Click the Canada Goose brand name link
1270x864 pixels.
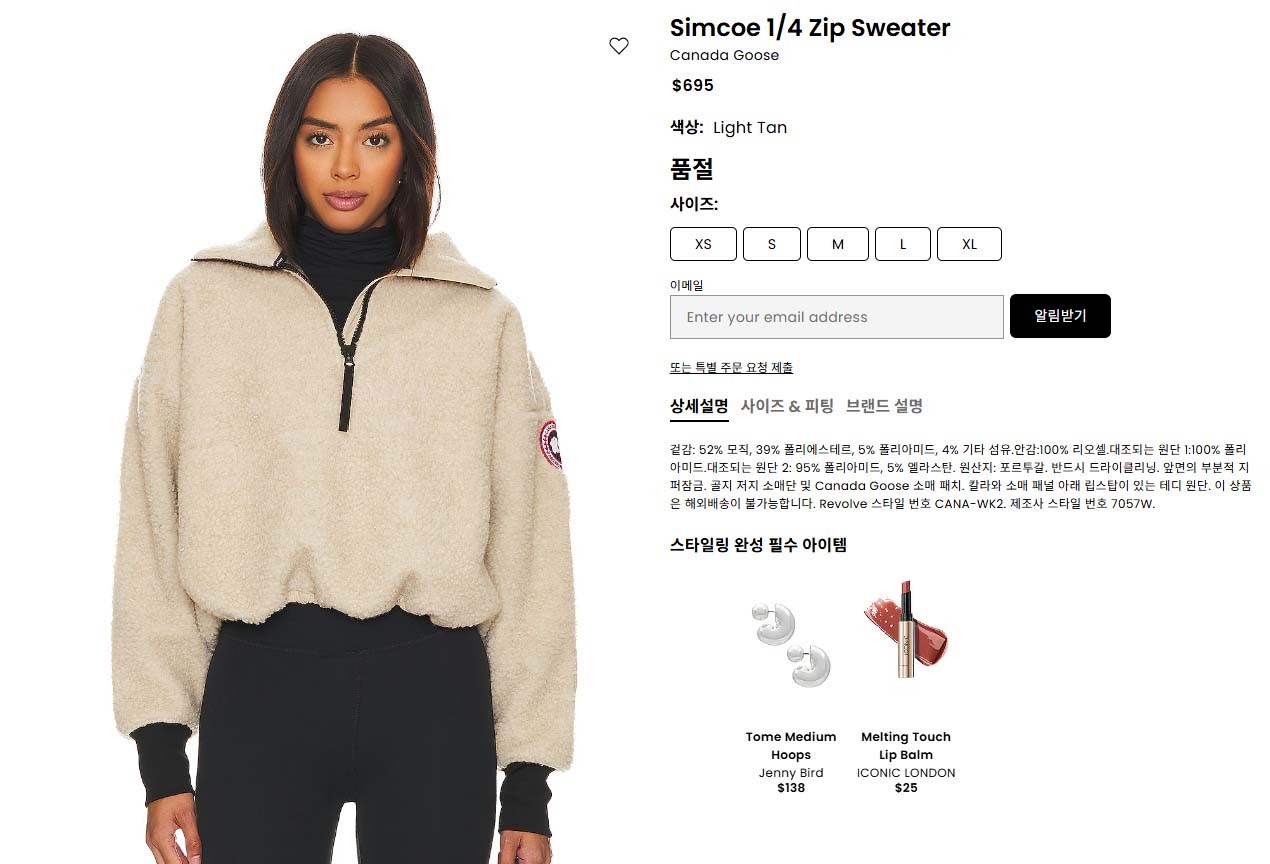pyautogui.click(x=724, y=55)
